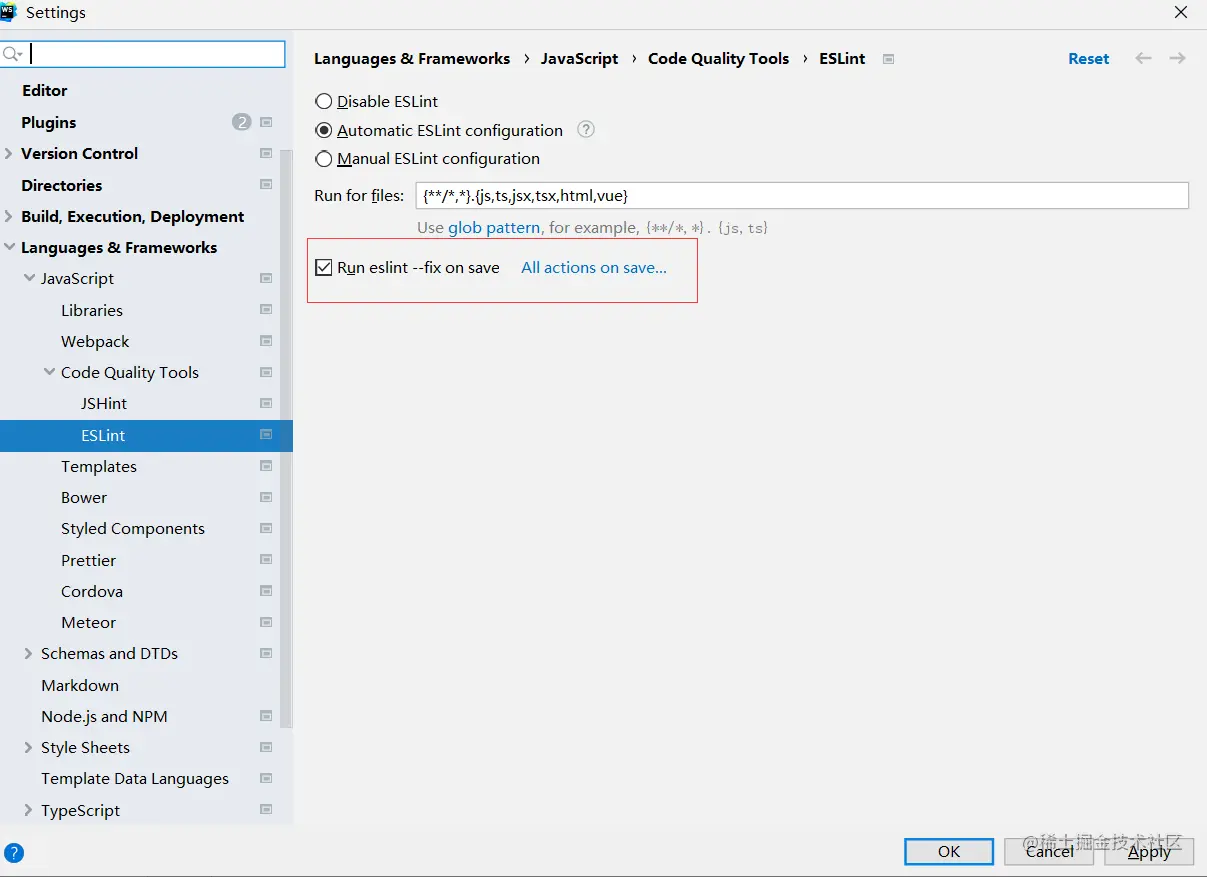Click project icon on Style Sheets row
Image resolution: width=1207 pixels, height=877 pixels.
click(x=266, y=747)
